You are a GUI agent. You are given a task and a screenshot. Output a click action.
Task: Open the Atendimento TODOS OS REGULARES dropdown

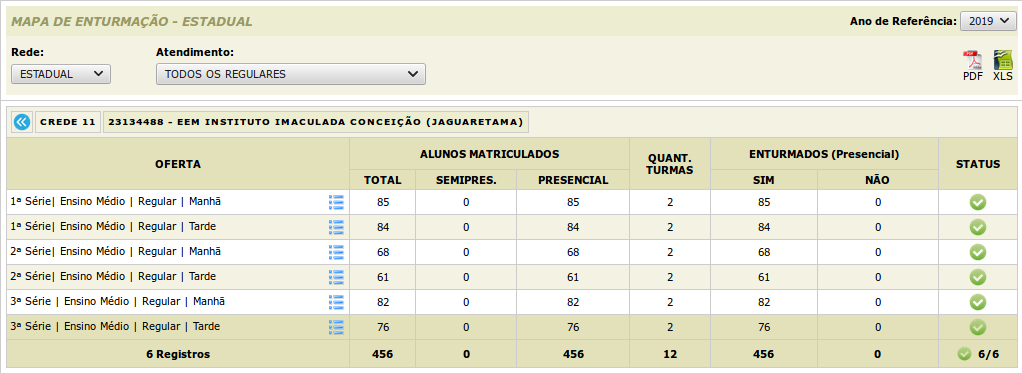tap(291, 74)
